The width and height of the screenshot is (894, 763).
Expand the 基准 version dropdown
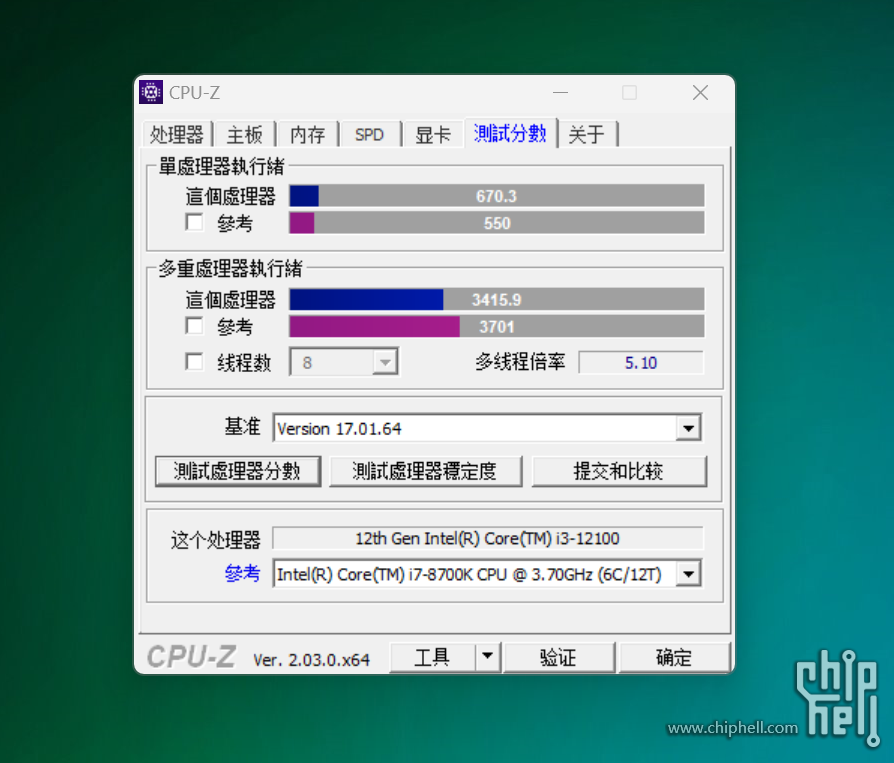[688, 428]
